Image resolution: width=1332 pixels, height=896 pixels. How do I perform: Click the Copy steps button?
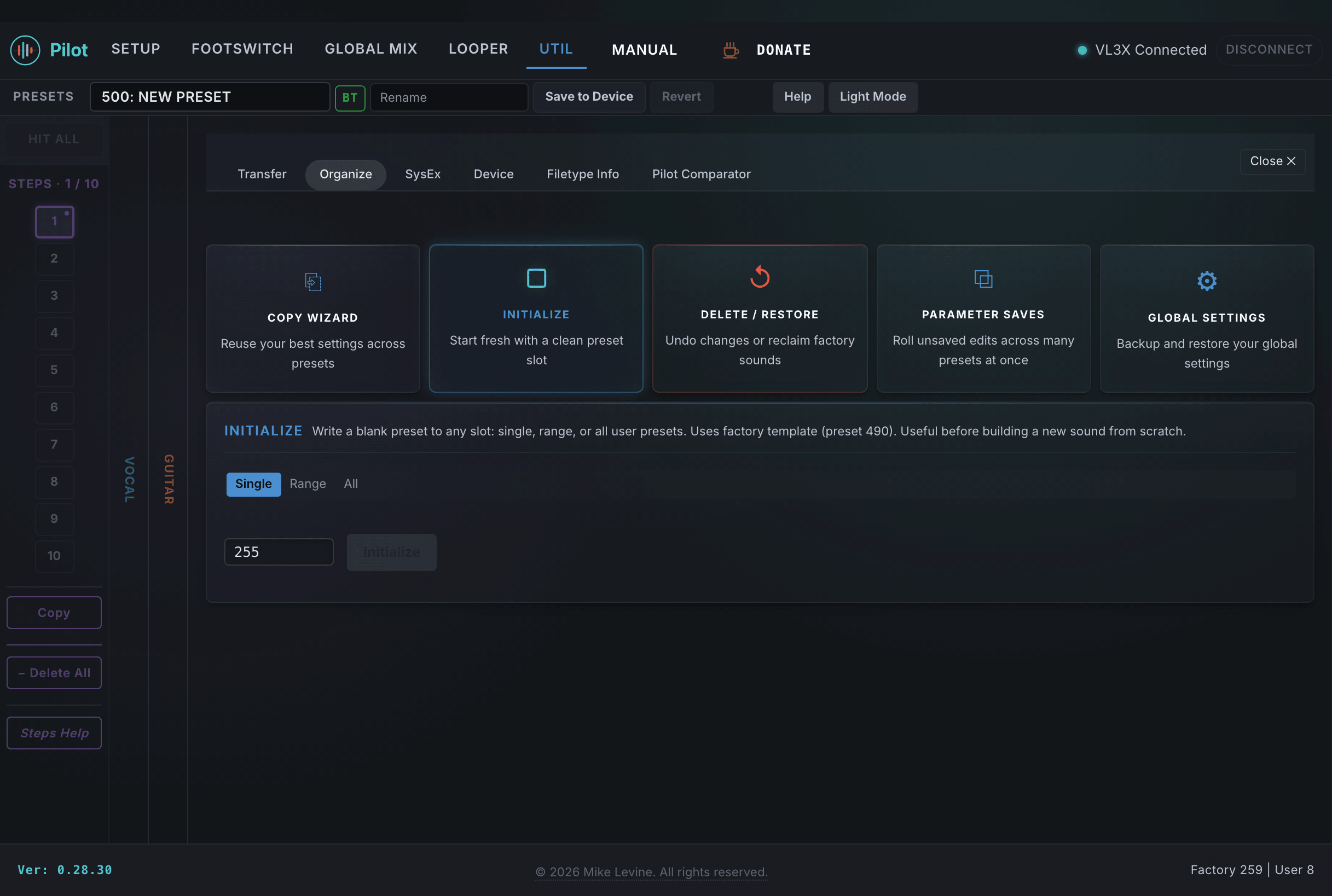[54, 613]
